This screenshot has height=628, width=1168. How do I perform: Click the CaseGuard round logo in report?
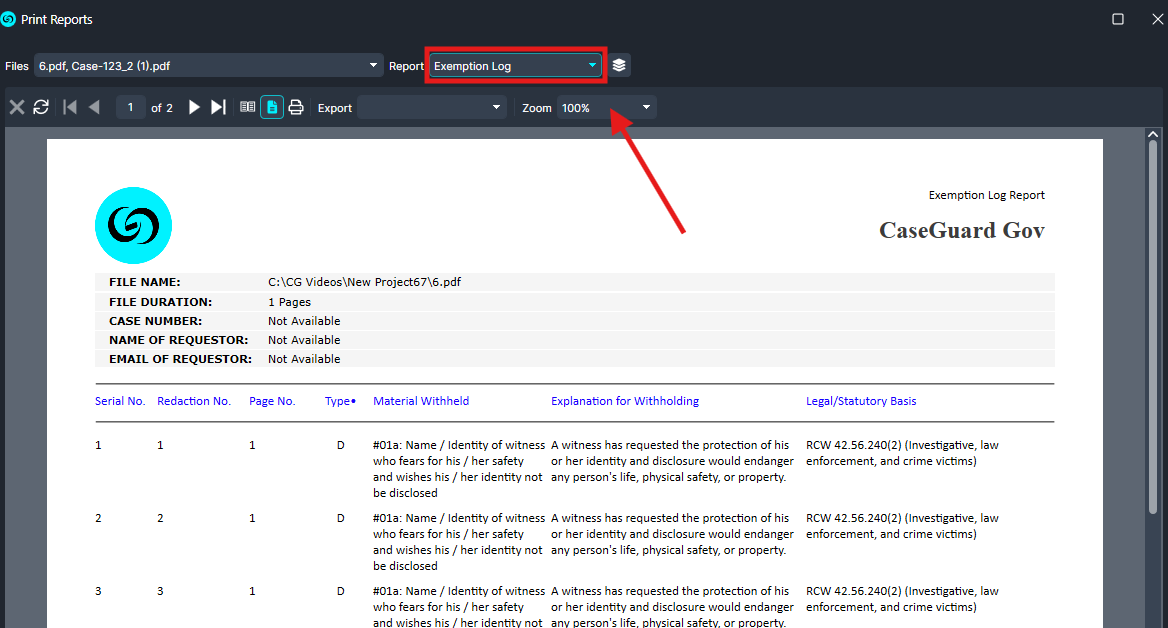133,225
